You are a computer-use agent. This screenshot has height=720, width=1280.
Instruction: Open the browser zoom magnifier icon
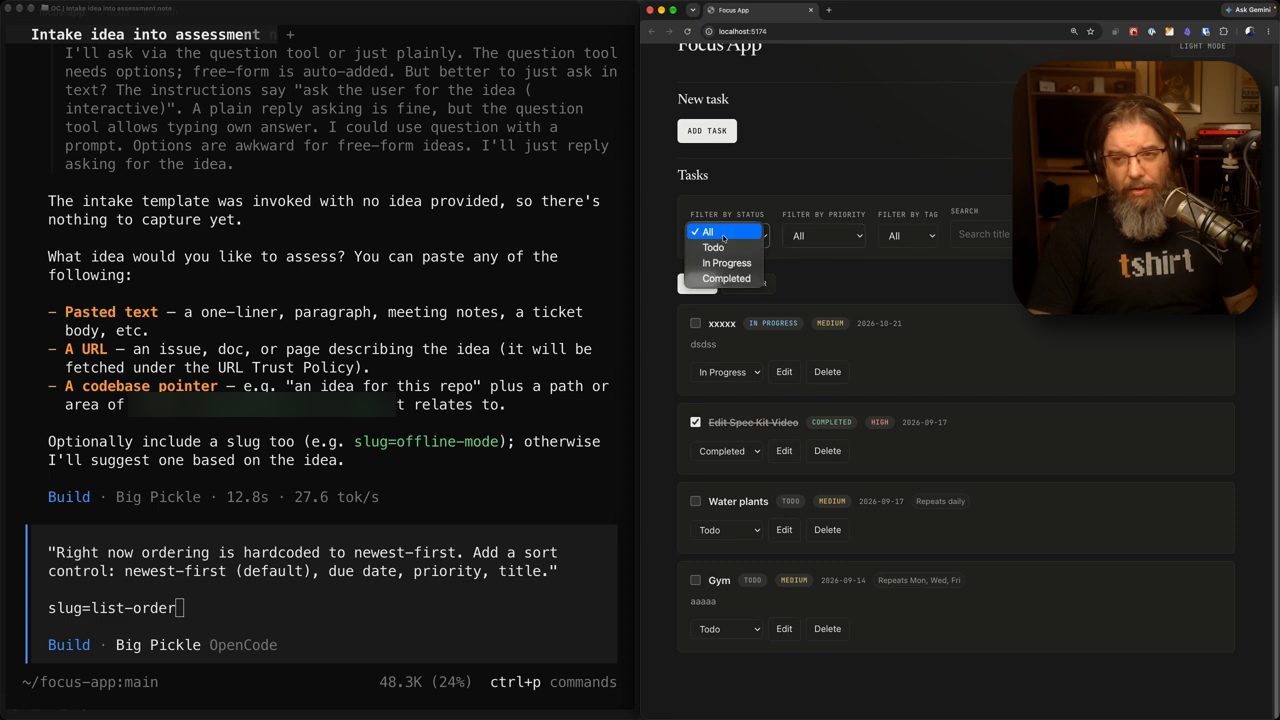(1074, 31)
